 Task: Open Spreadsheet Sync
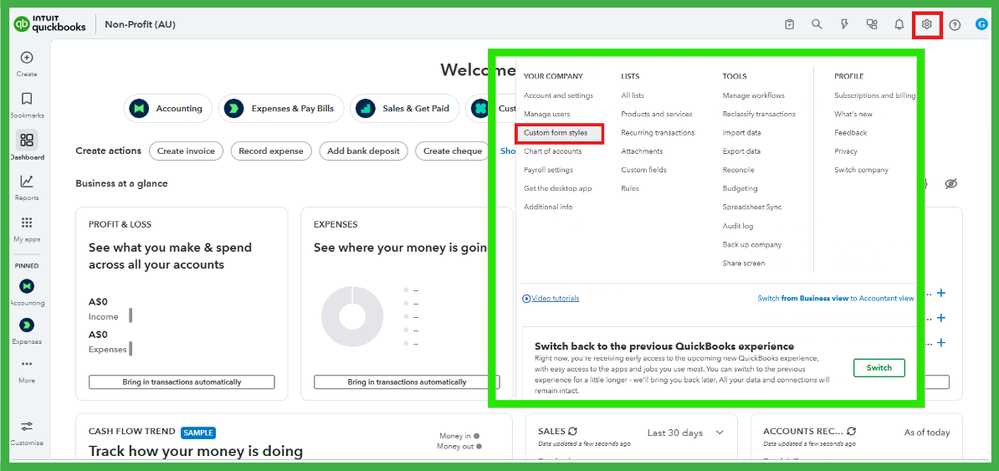point(752,207)
